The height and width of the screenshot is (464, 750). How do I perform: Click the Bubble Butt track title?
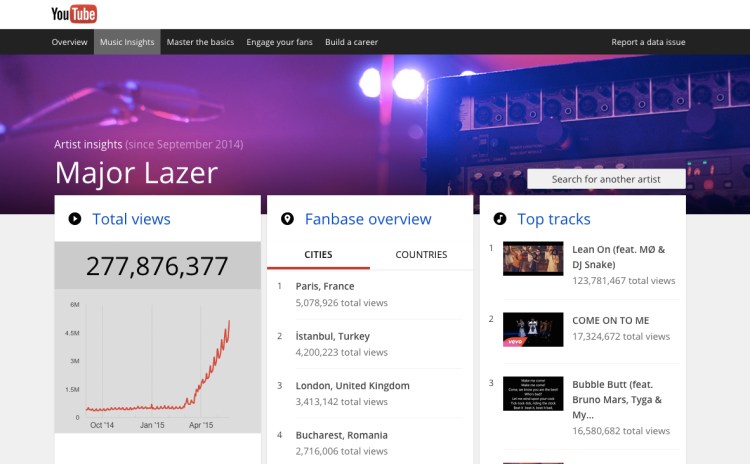point(617,399)
